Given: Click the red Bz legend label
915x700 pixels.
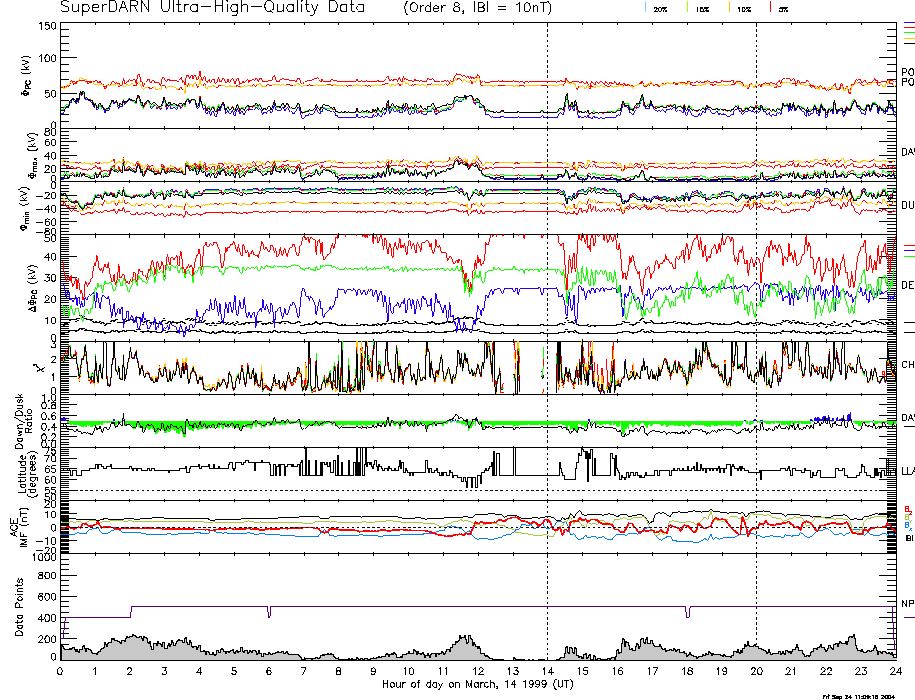Looking at the screenshot, I should (x=907, y=508).
